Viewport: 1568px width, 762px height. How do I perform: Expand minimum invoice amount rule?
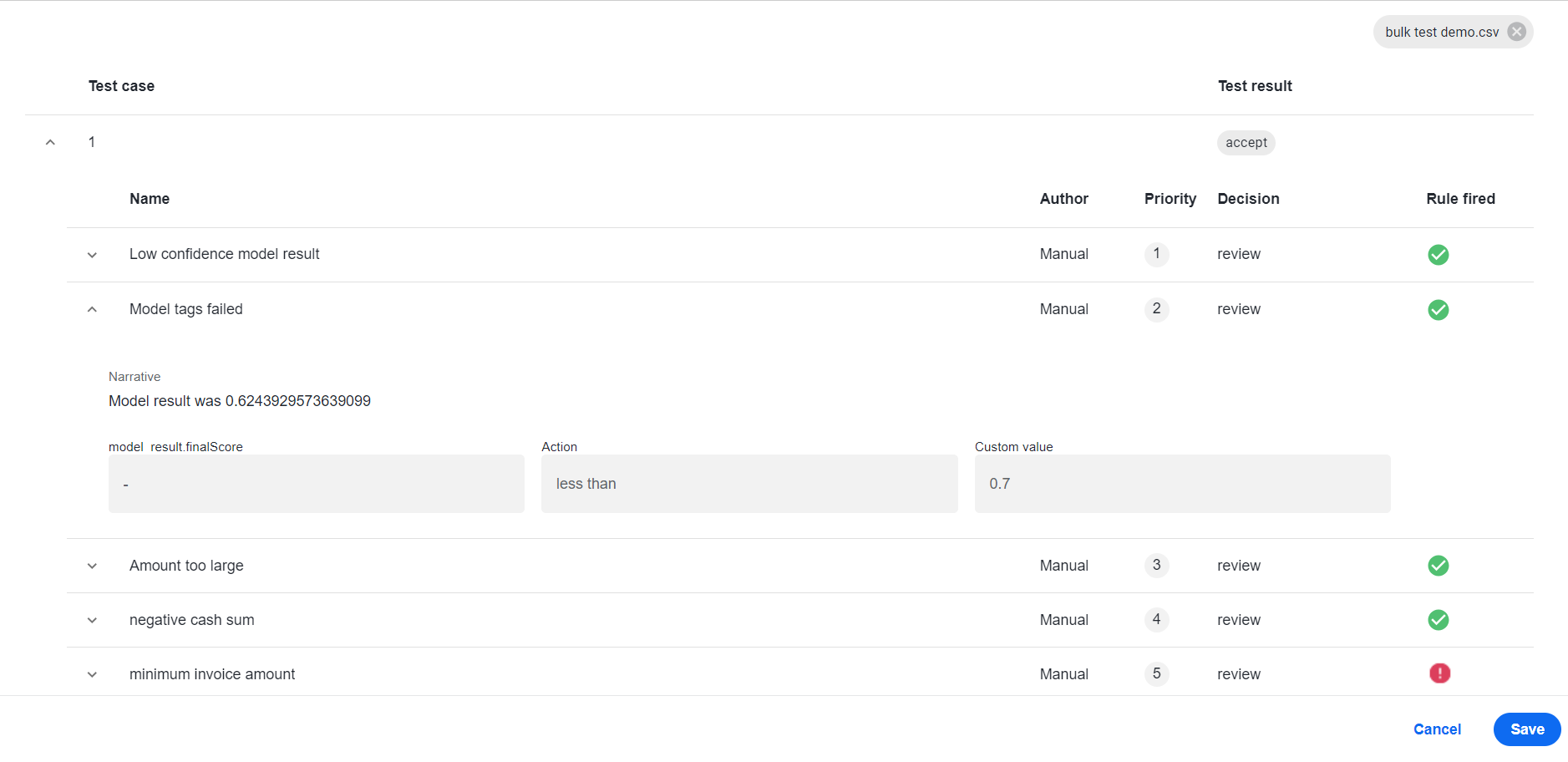[92, 674]
